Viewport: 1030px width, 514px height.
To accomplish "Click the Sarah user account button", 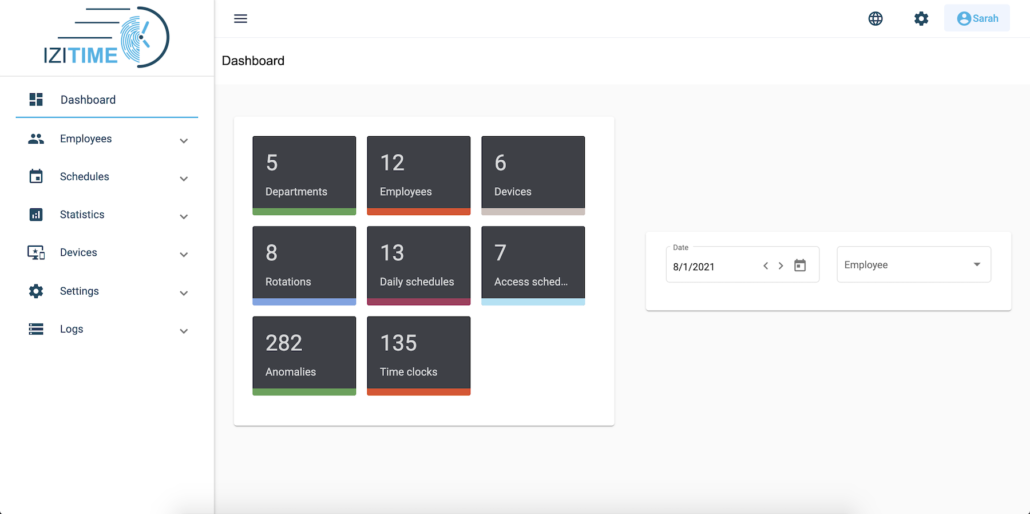I will [x=977, y=18].
